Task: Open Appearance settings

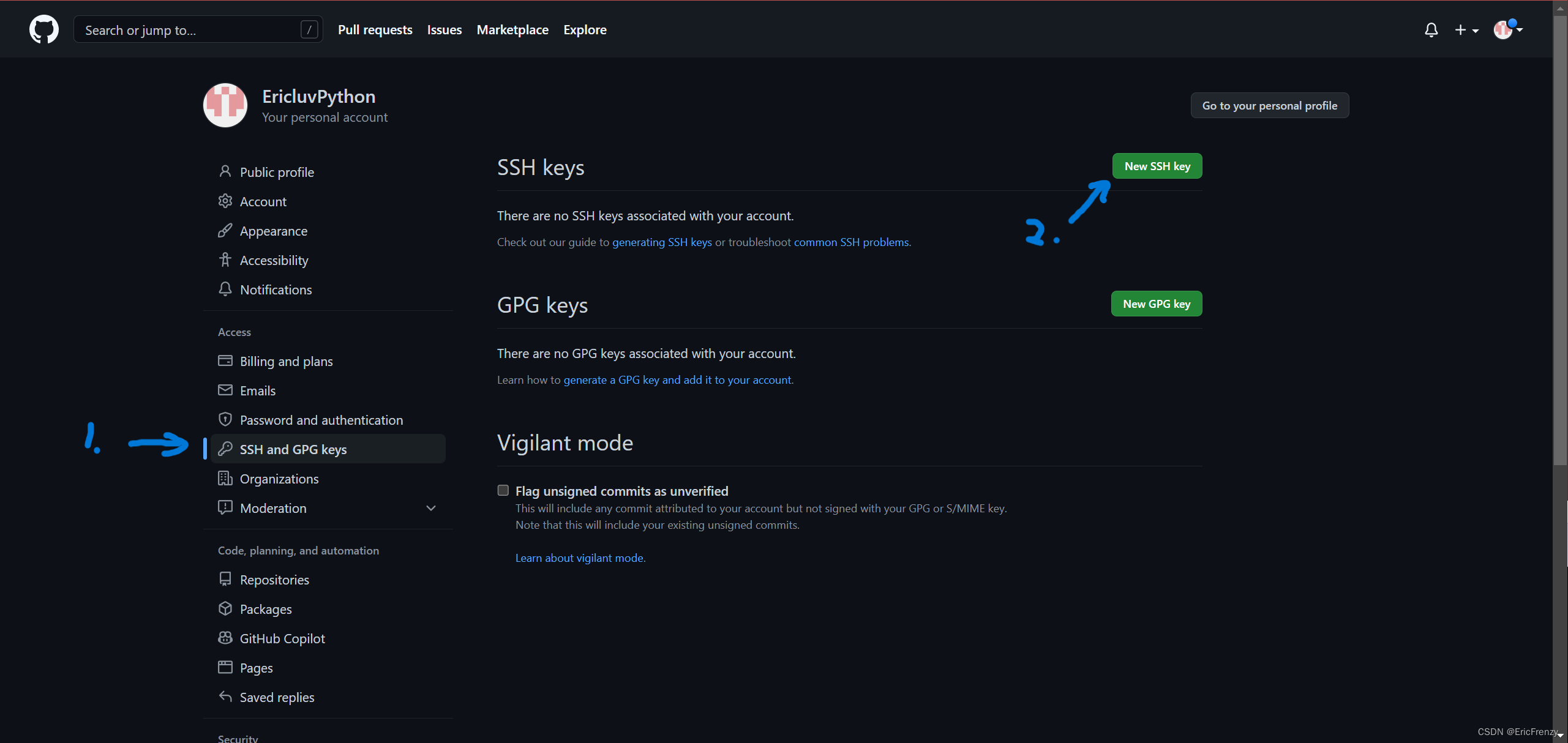Action: (328, 231)
